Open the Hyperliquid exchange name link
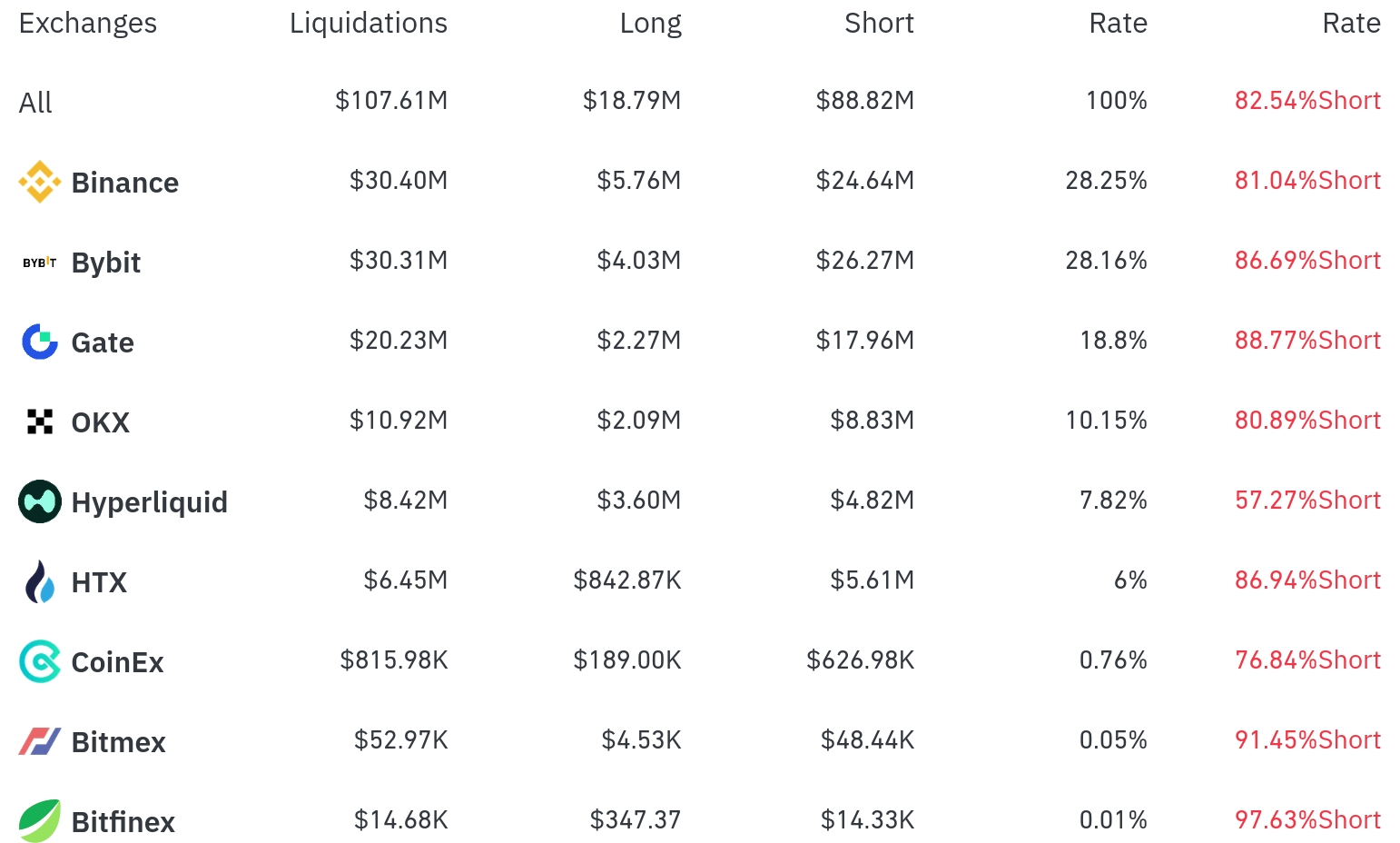Image resolution: width=1400 pixels, height=843 pixels. 149,502
